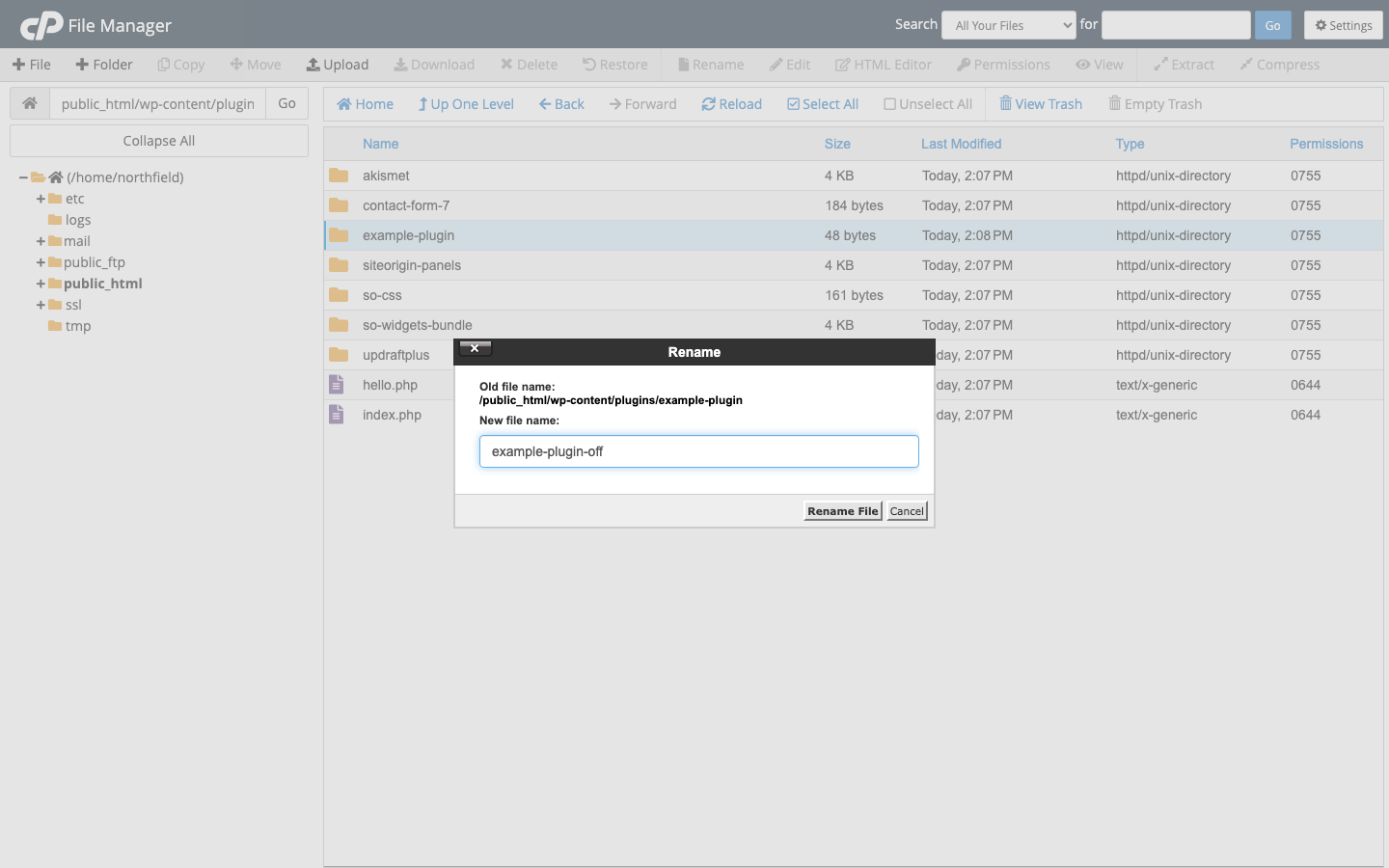1389x868 pixels.
Task: Click the search Go button
Action: pyautogui.click(x=1272, y=25)
